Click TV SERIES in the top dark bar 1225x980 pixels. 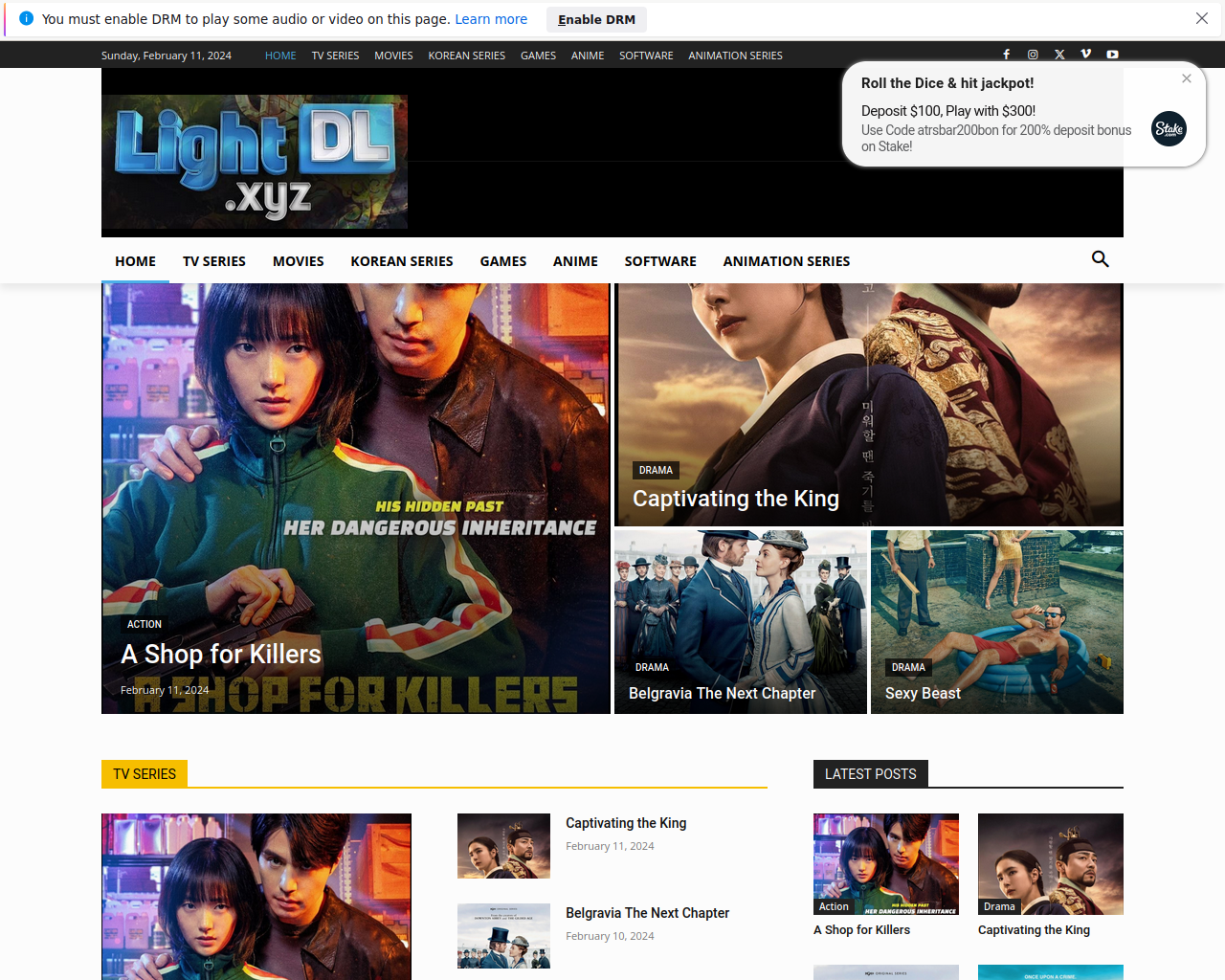[x=335, y=56]
